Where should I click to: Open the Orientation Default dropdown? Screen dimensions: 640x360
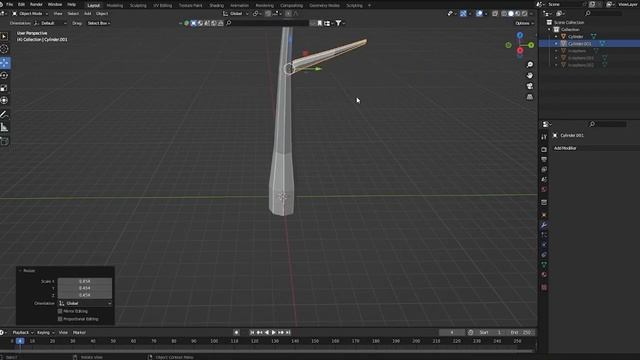coord(50,23)
